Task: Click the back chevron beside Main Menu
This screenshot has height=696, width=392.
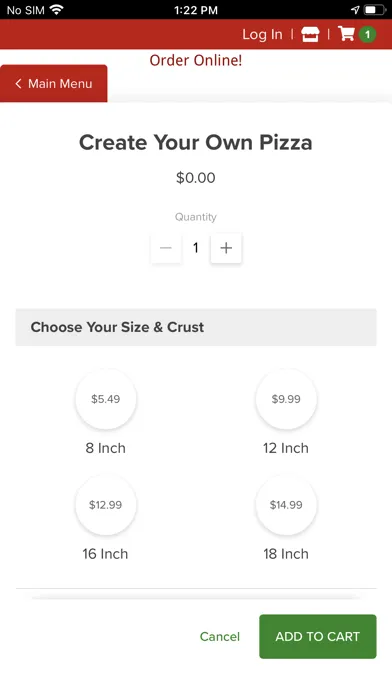Action: point(18,83)
